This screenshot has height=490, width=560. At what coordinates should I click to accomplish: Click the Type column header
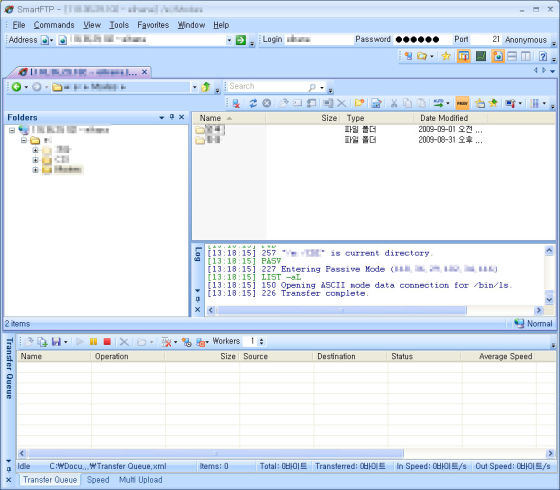pyautogui.click(x=376, y=118)
